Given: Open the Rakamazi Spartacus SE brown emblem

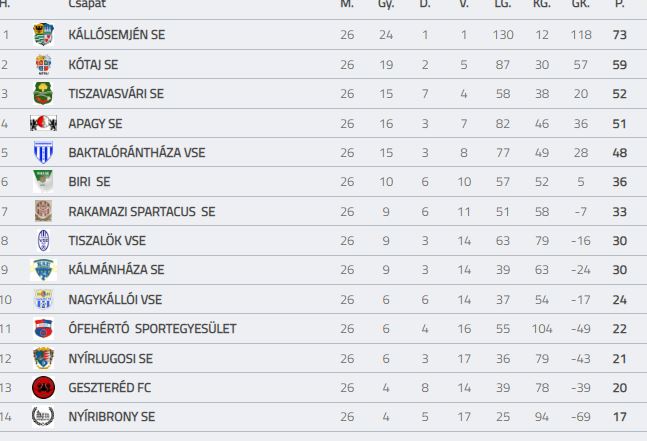Looking at the screenshot, I should 43,211.
